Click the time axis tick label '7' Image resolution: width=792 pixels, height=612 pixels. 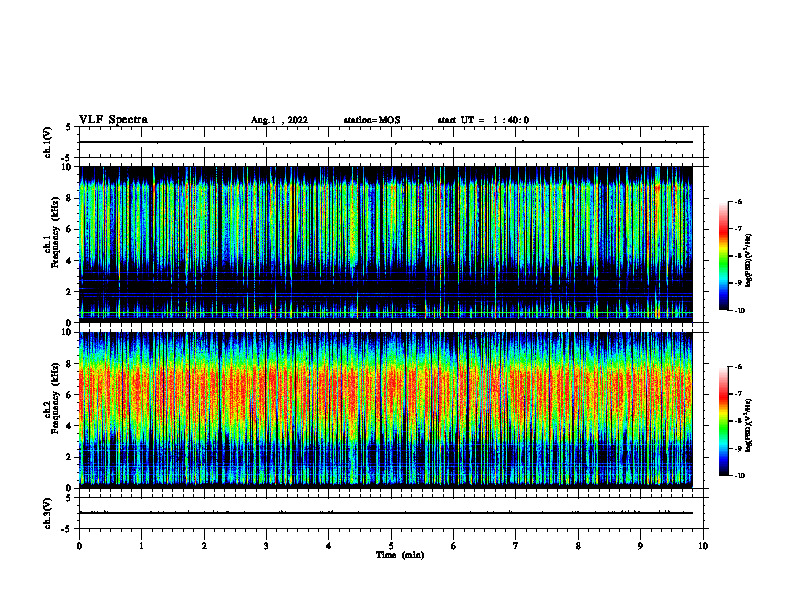[516, 546]
